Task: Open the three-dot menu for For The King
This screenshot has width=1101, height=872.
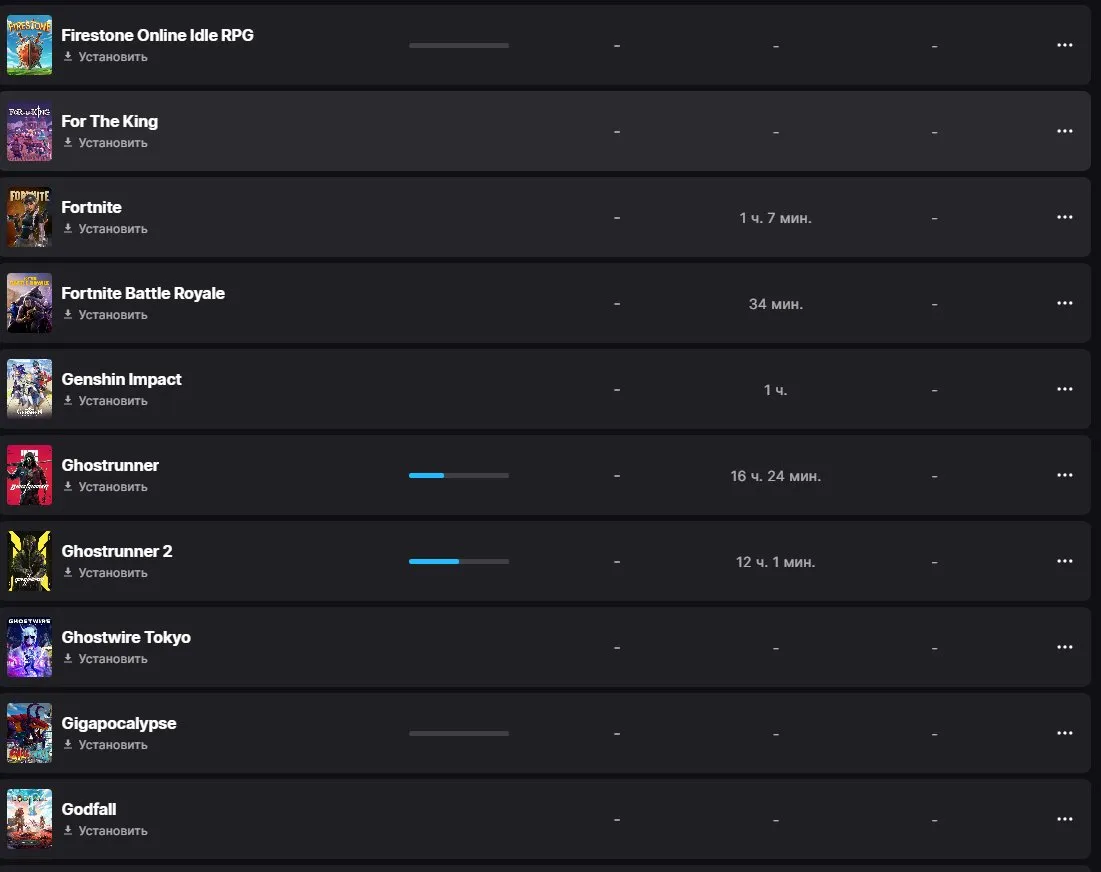Action: tap(1064, 131)
